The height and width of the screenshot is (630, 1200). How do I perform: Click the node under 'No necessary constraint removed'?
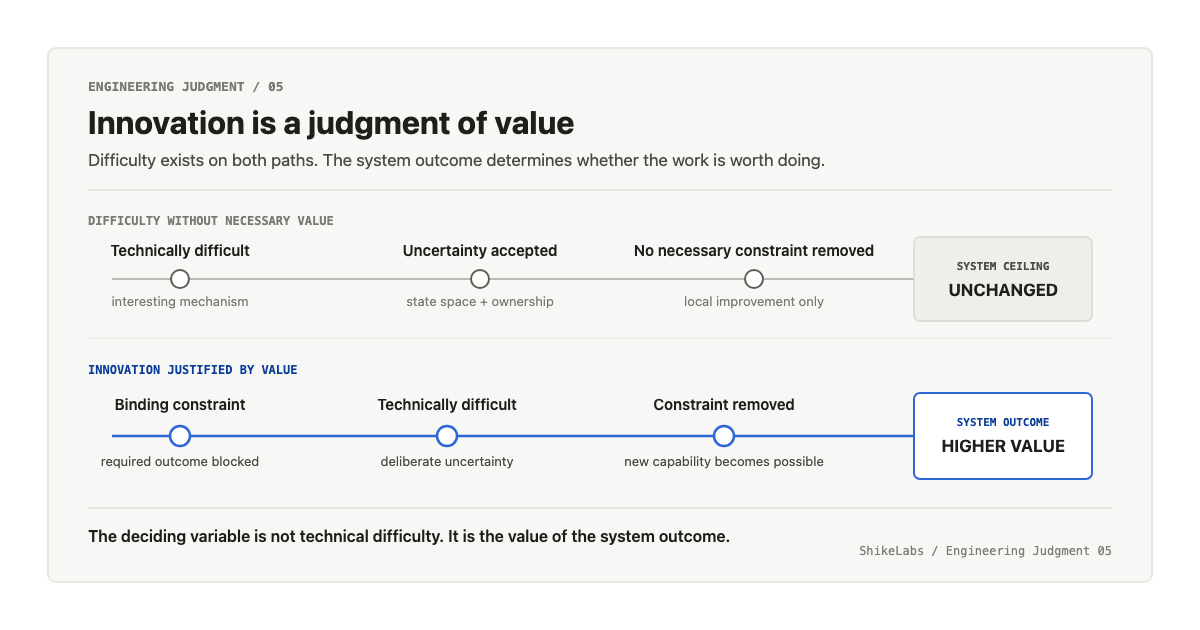pyautogui.click(x=754, y=279)
